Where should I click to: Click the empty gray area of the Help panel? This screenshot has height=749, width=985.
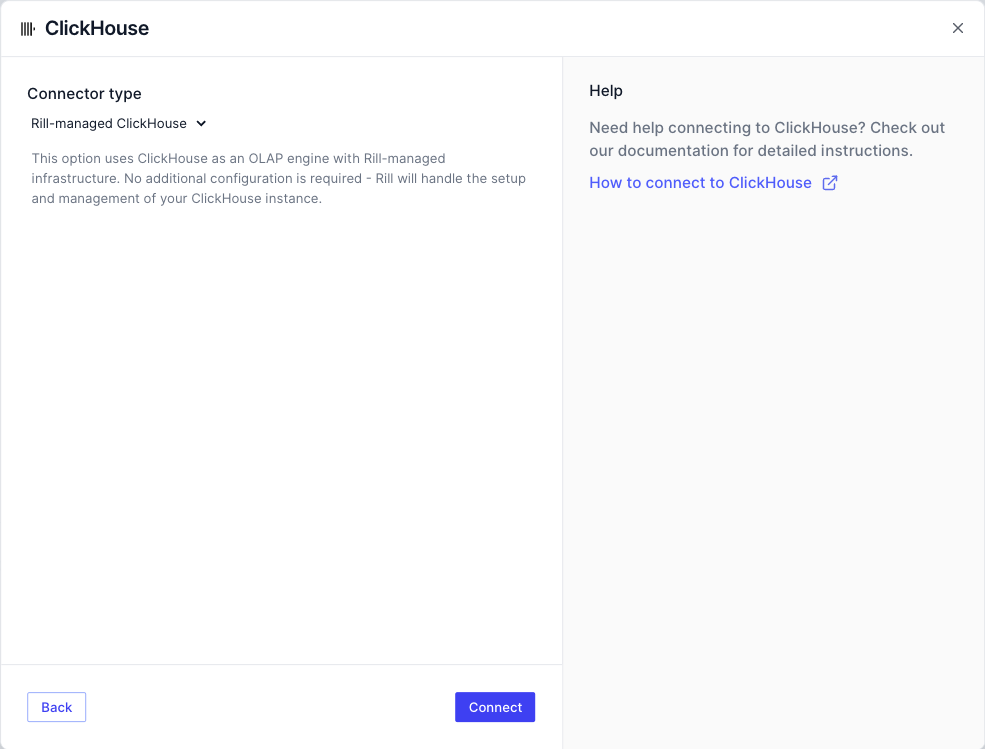coord(773,440)
